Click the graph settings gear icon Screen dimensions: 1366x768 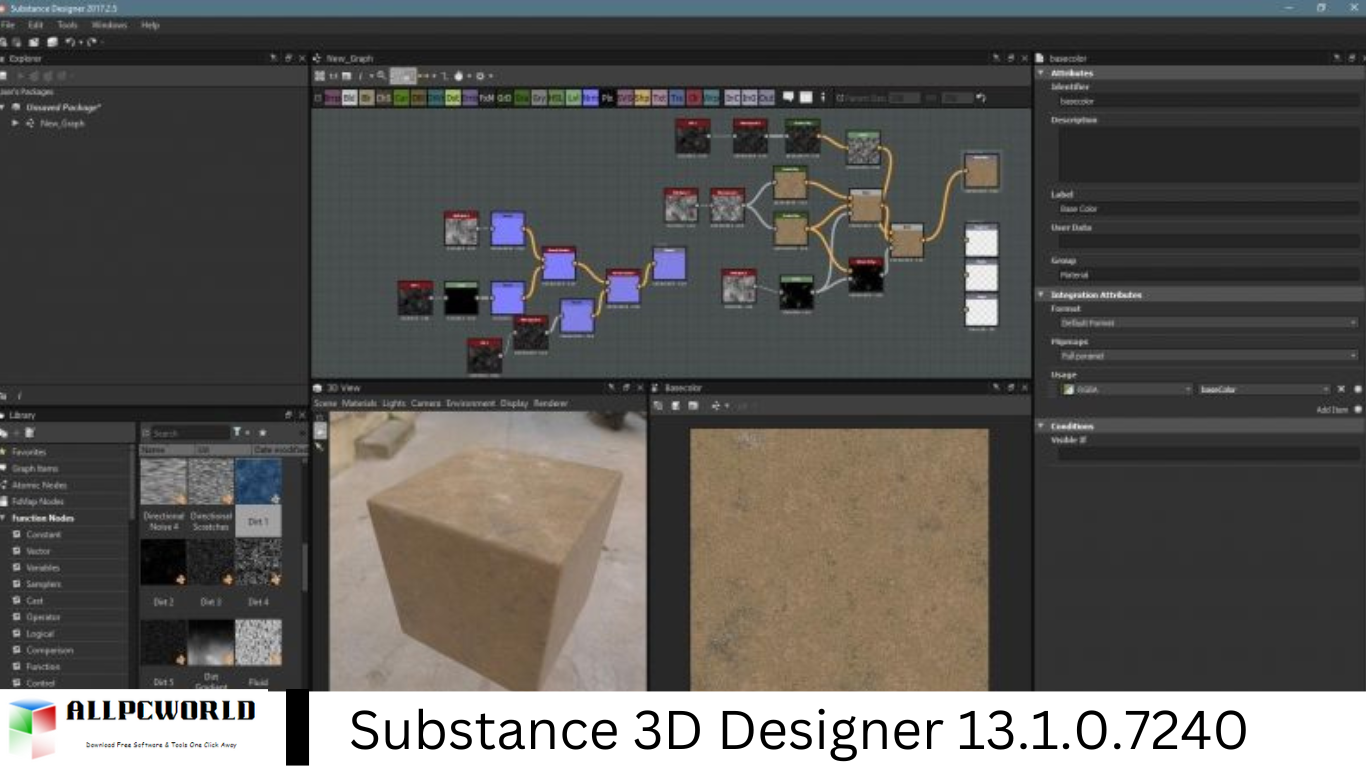[x=480, y=76]
